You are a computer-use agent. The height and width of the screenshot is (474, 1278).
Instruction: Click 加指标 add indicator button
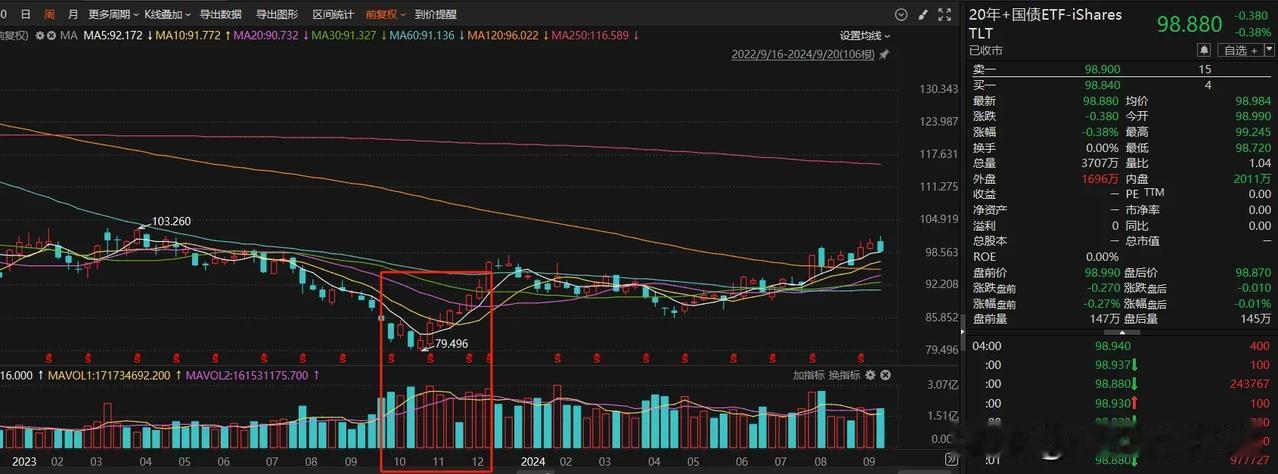click(x=809, y=375)
